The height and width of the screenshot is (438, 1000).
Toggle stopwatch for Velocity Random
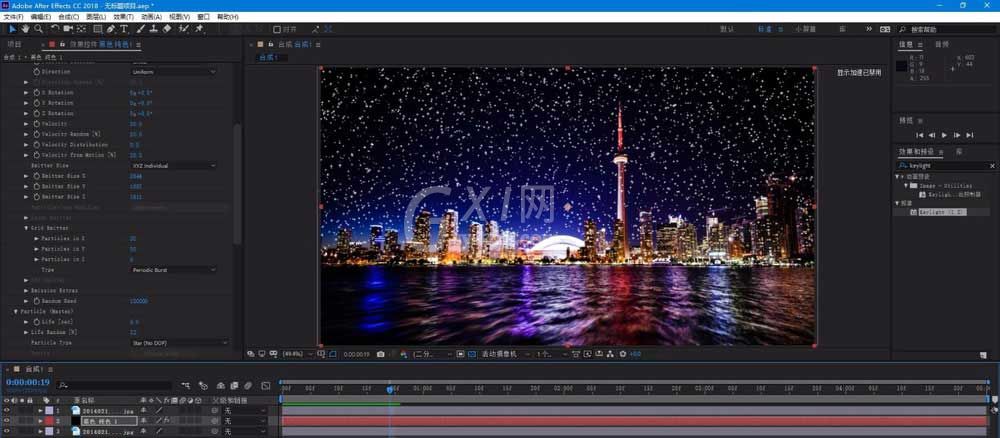(x=36, y=135)
